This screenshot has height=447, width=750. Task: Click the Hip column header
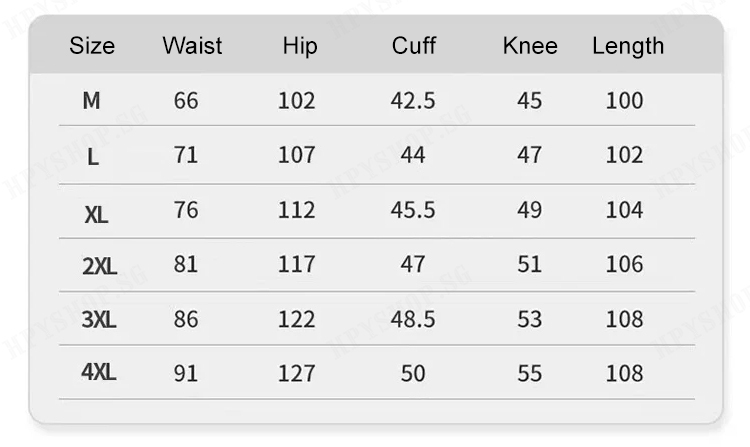pos(299,46)
